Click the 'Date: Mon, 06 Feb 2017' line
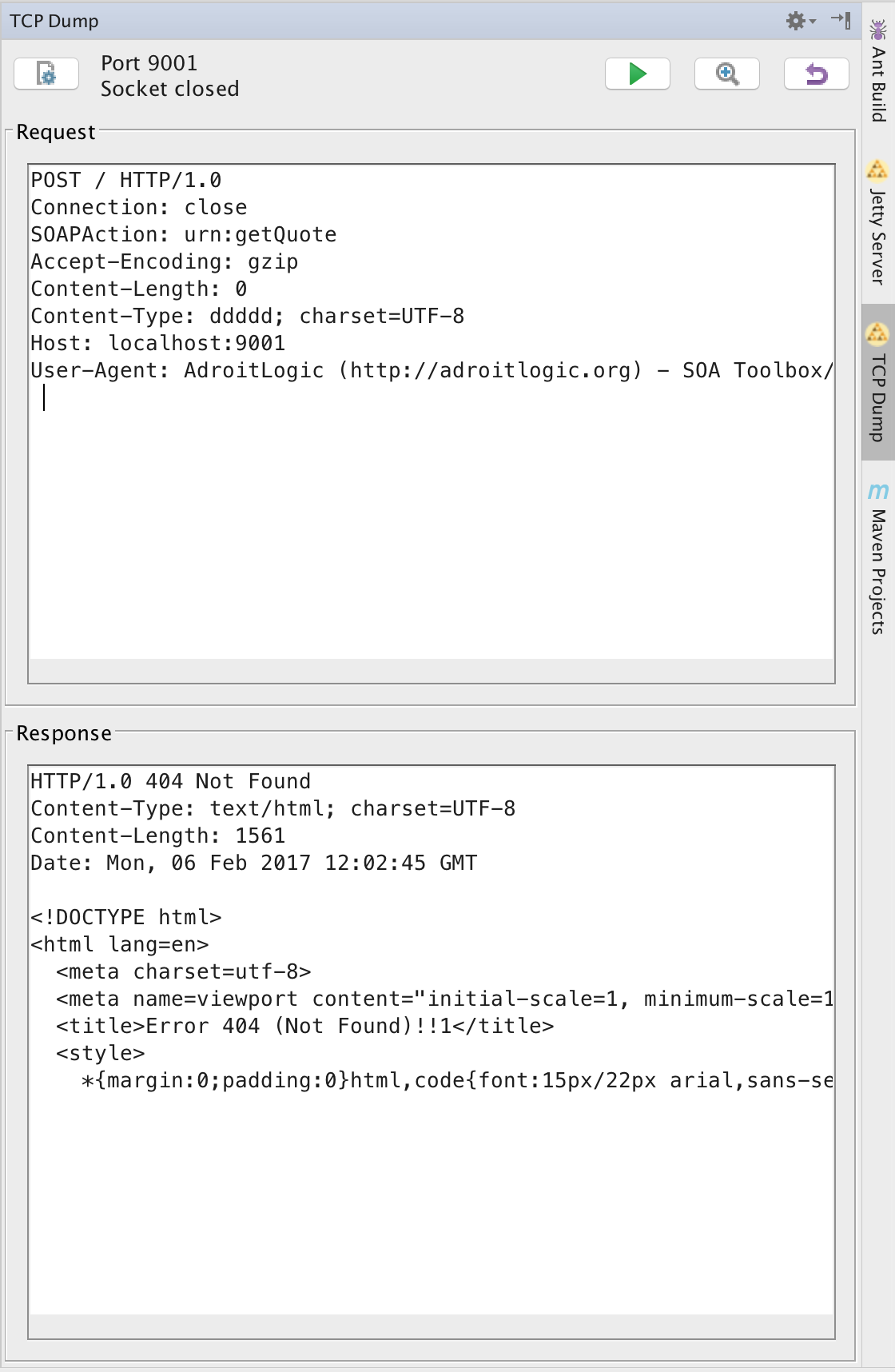 [254, 863]
